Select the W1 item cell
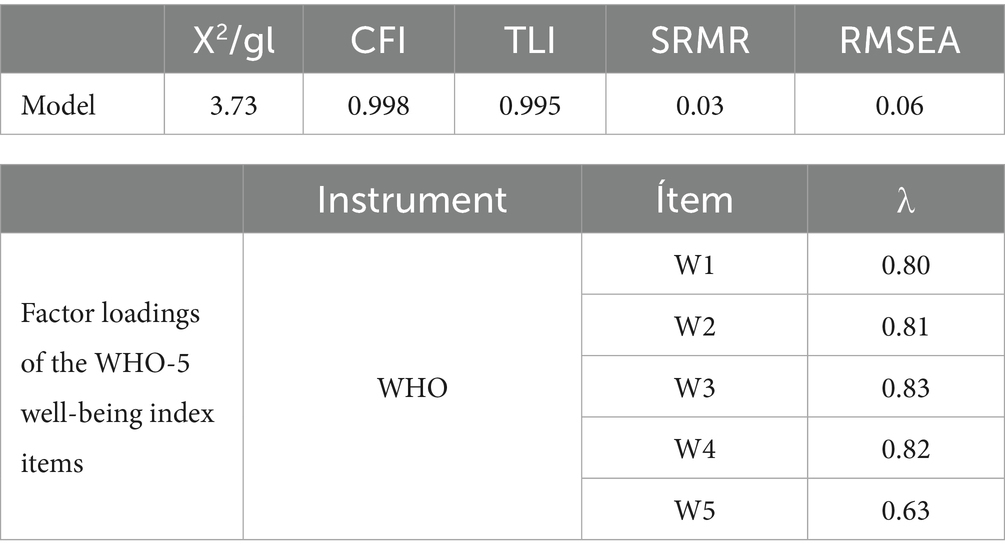This screenshot has height=558, width=1005. pos(694,265)
